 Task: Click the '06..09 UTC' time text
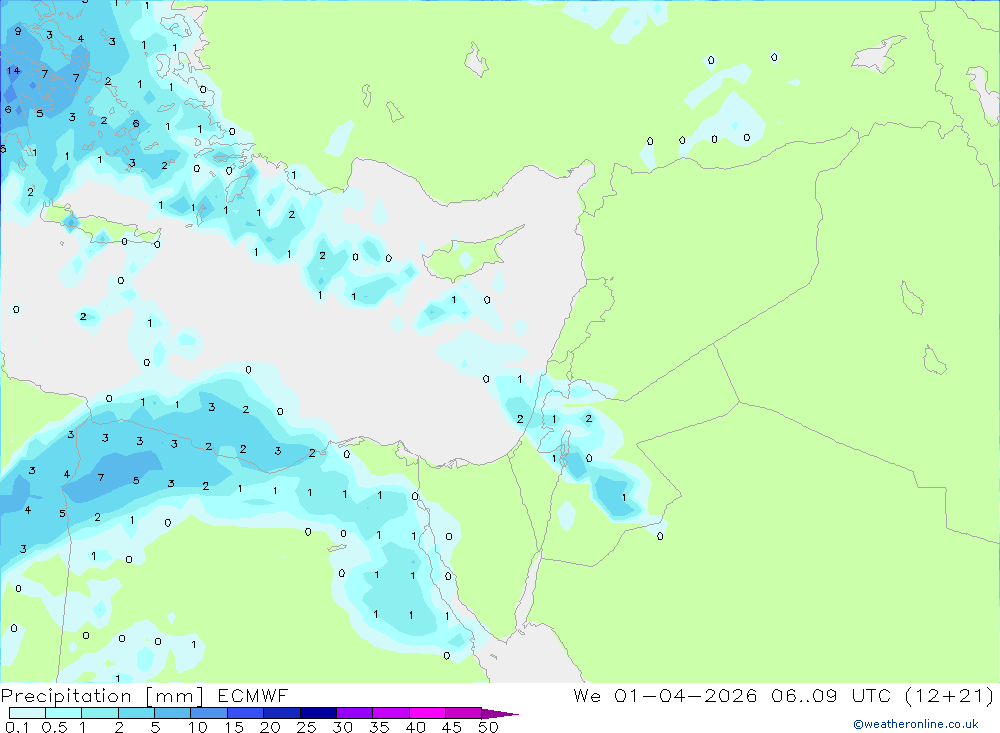tap(831, 696)
